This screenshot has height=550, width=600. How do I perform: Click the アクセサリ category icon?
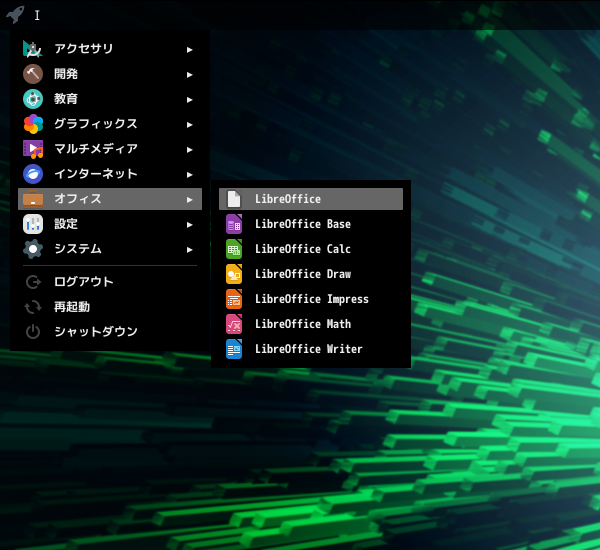33,49
